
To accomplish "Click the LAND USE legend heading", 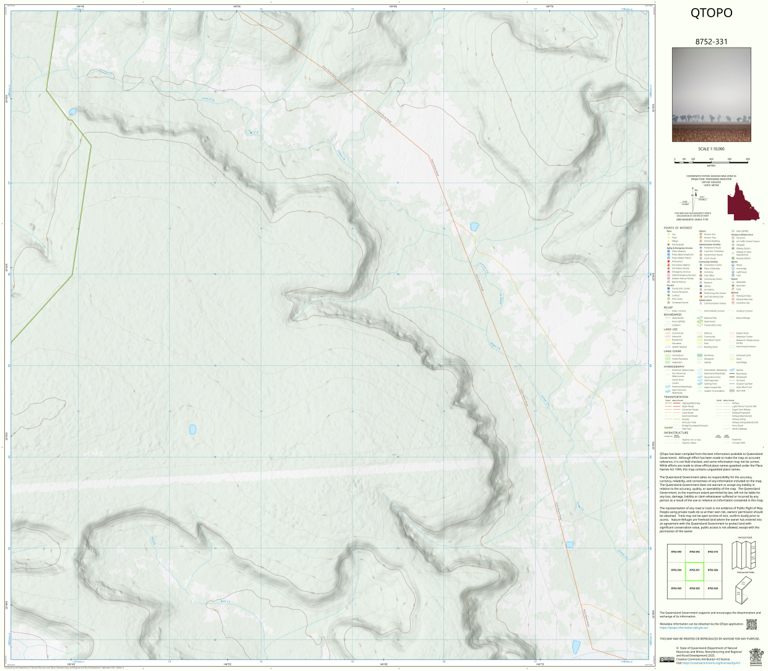I will pyautogui.click(x=671, y=330).
